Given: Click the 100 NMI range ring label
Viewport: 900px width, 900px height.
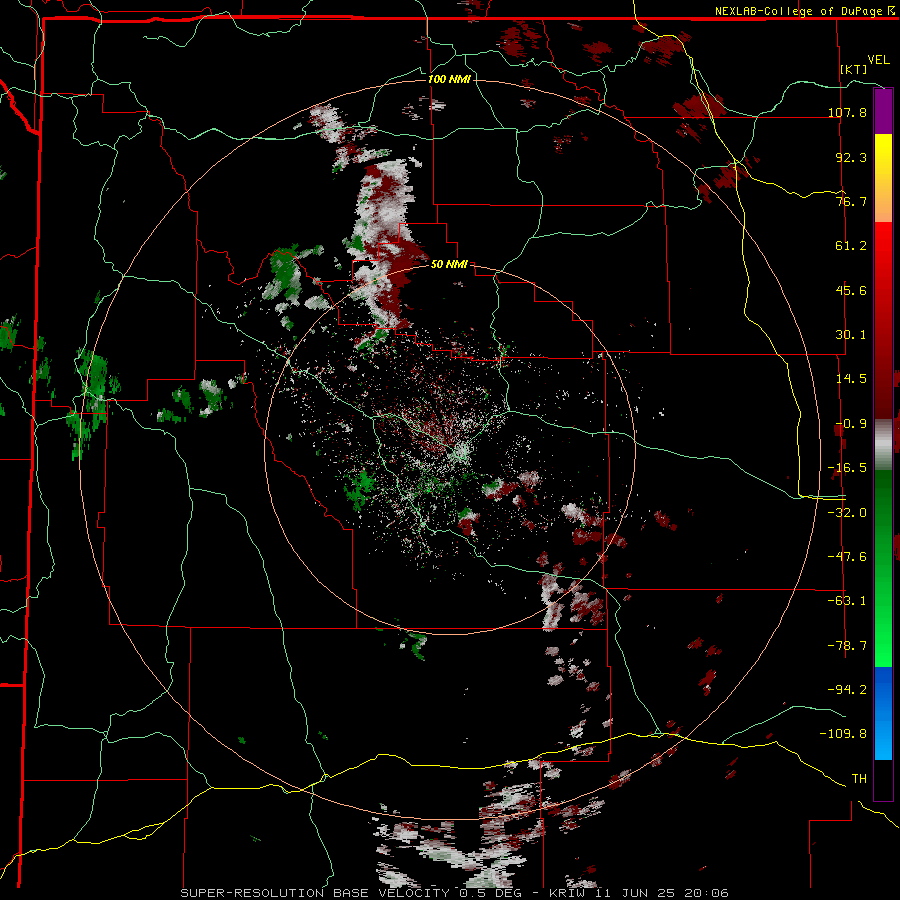Looking at the screenshot, I should pyautogui.click(x=449, y=79).
